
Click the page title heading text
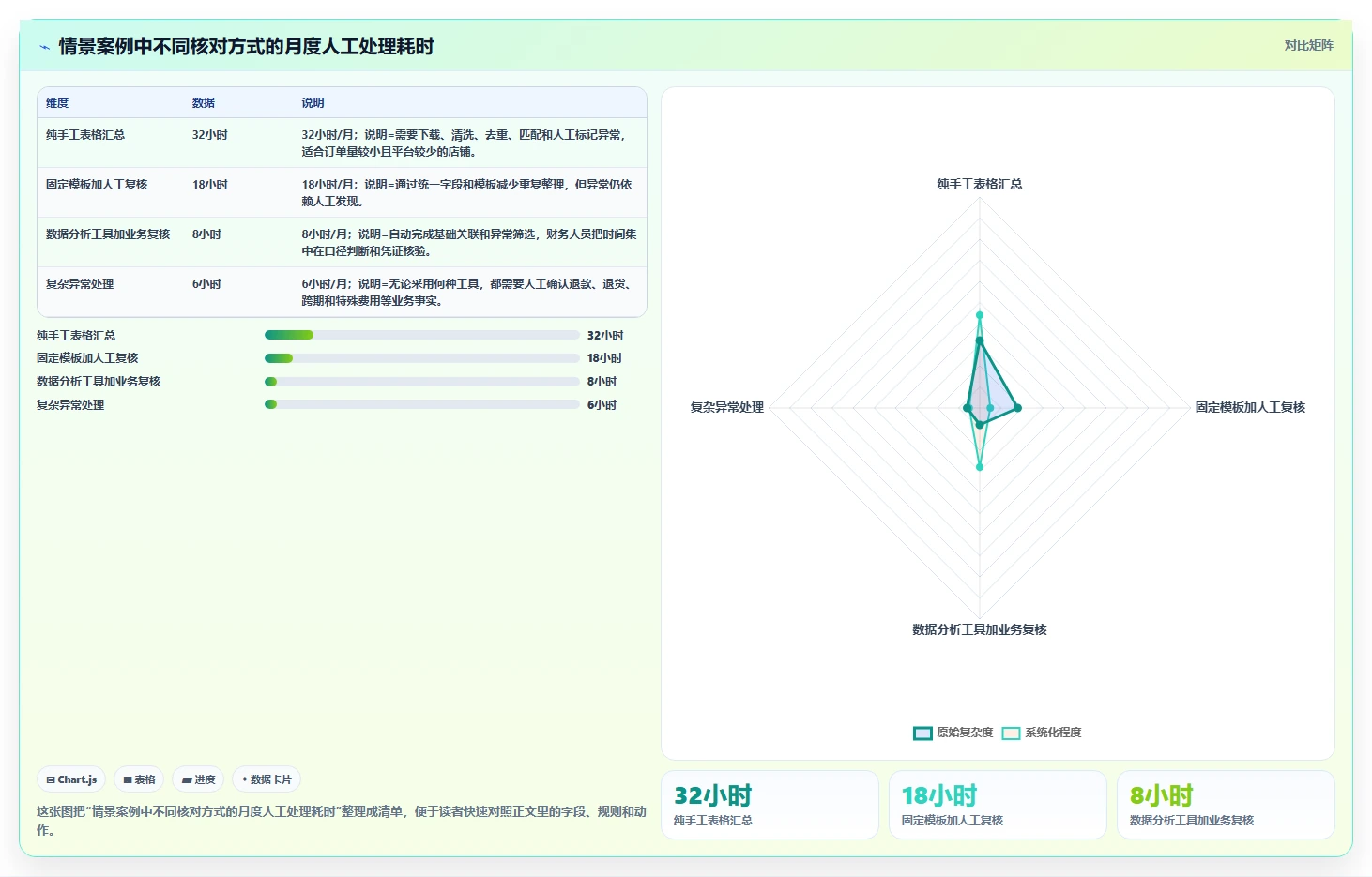(246, 47)
